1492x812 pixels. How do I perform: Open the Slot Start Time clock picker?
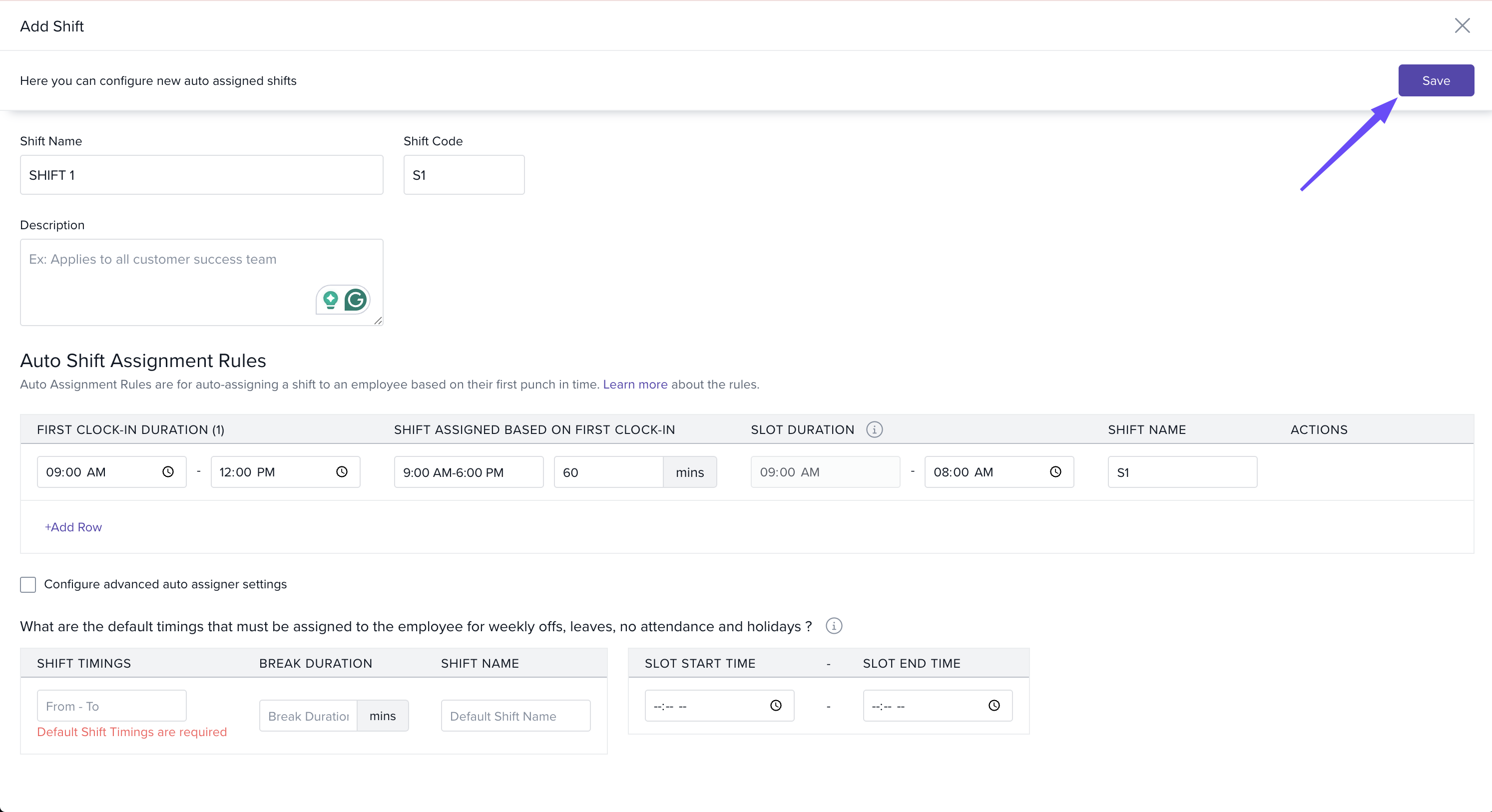tap(776, 706)
